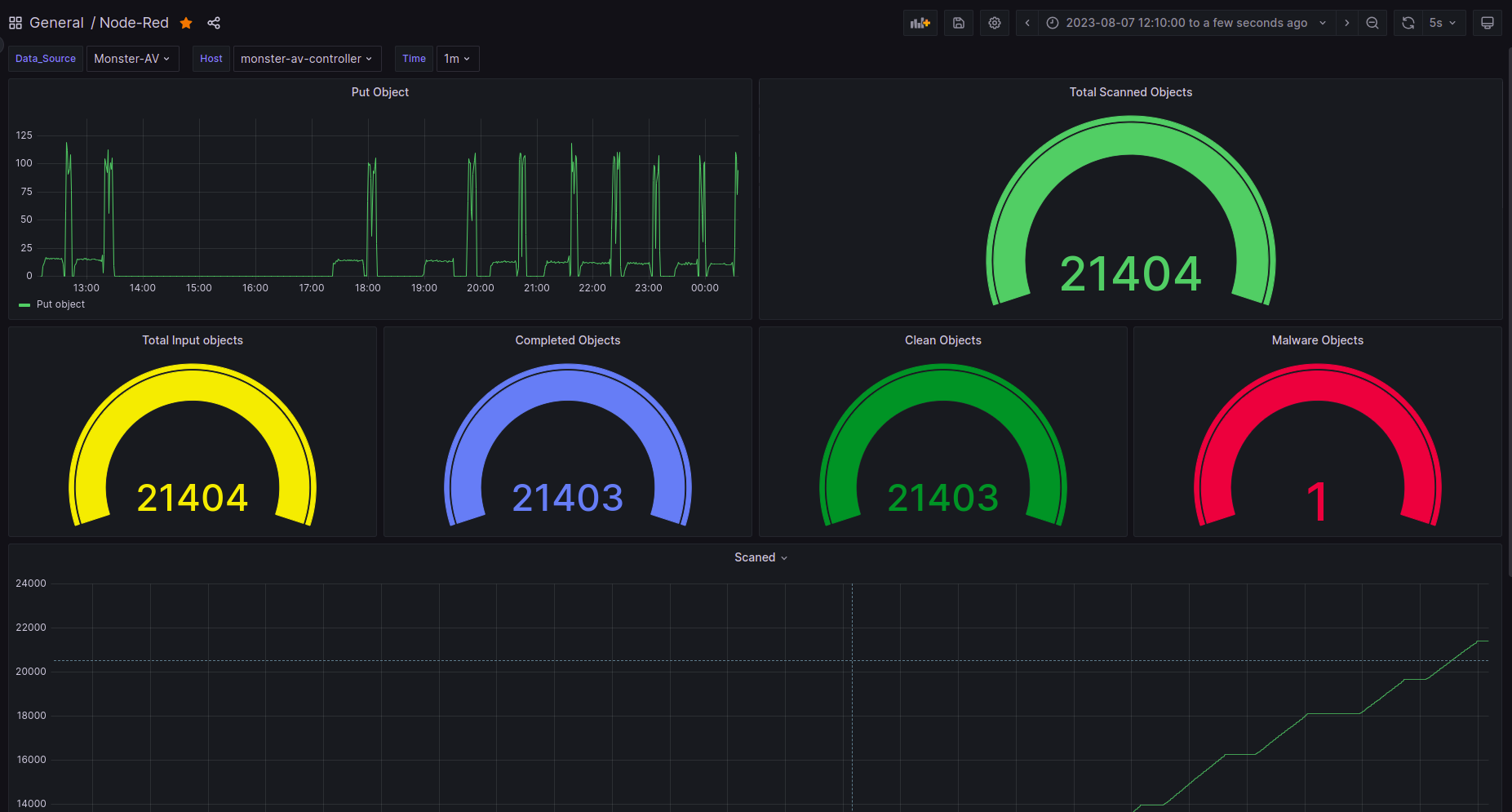
Task: Click the Total Scanned Objects panel title
Action: coord(1130,92)
